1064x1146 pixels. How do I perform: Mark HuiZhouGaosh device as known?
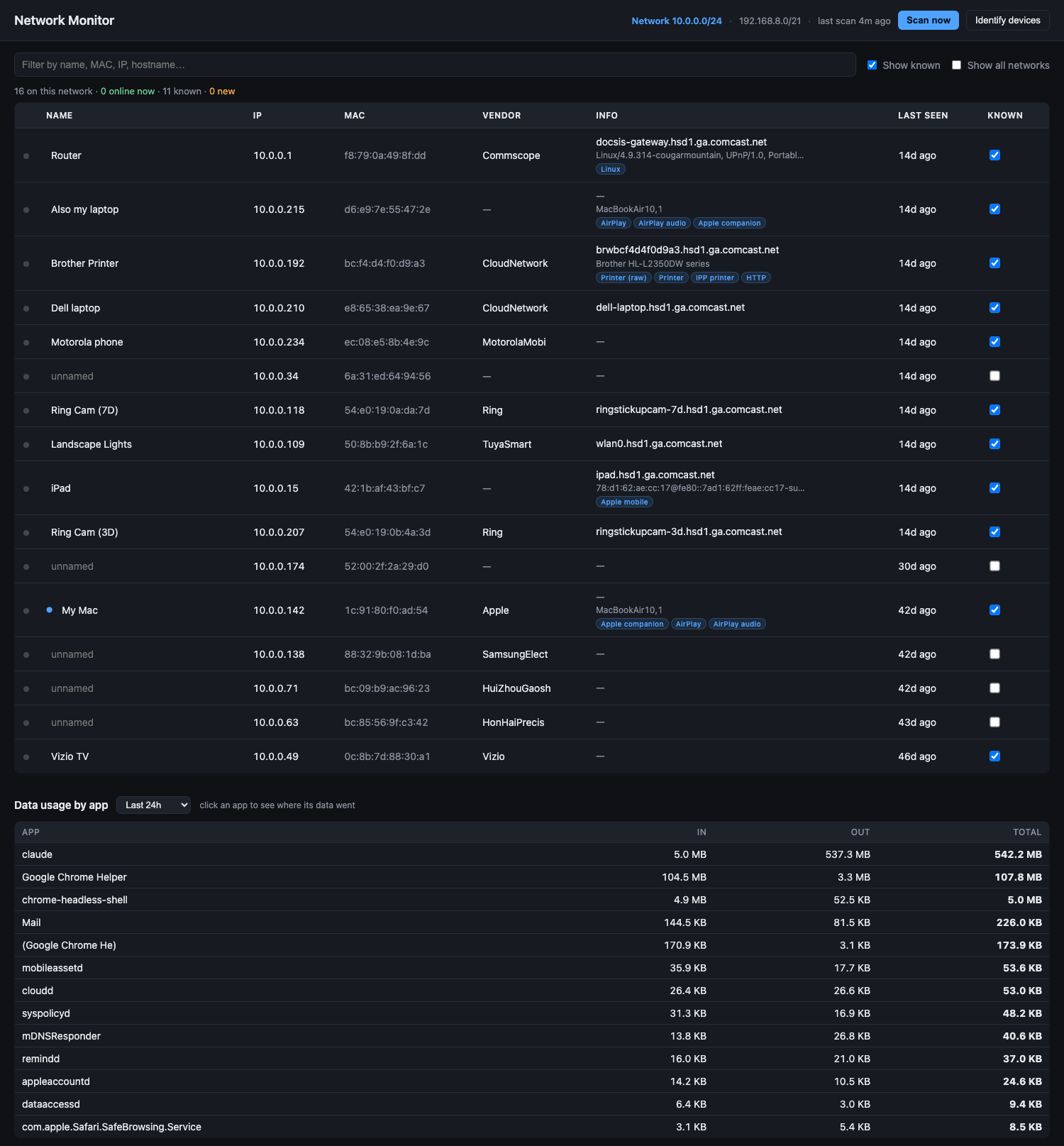pos(994,688)
